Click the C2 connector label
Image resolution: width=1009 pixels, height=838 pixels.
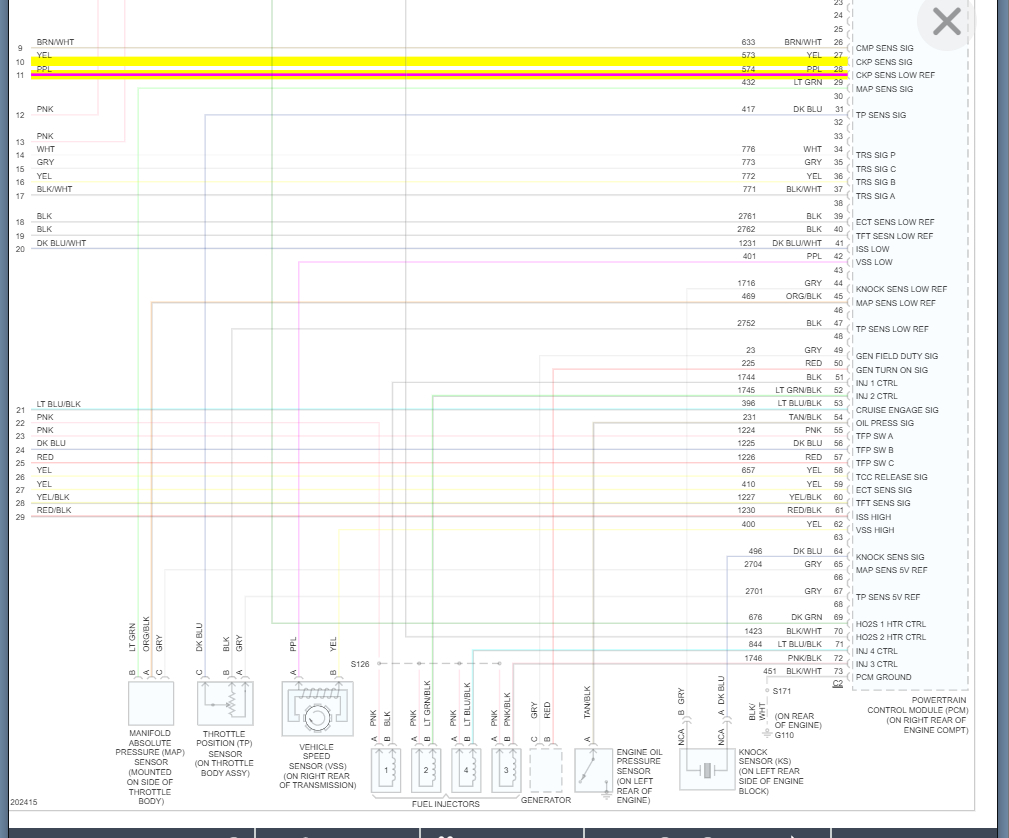coord(837,684)
